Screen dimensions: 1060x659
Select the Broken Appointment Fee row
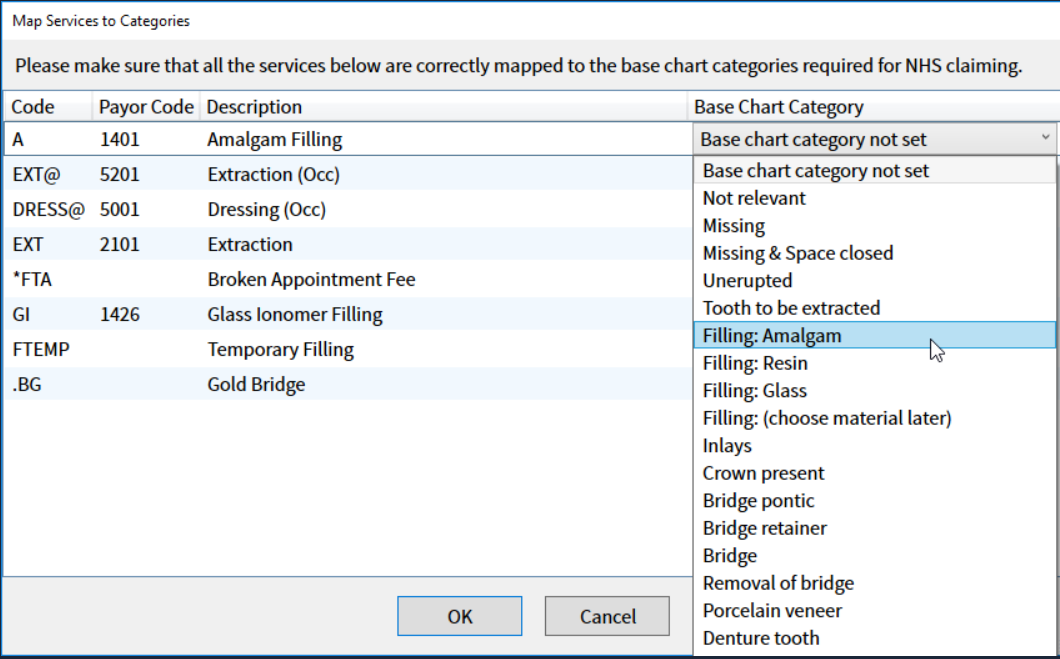click(x=311, y=279)
